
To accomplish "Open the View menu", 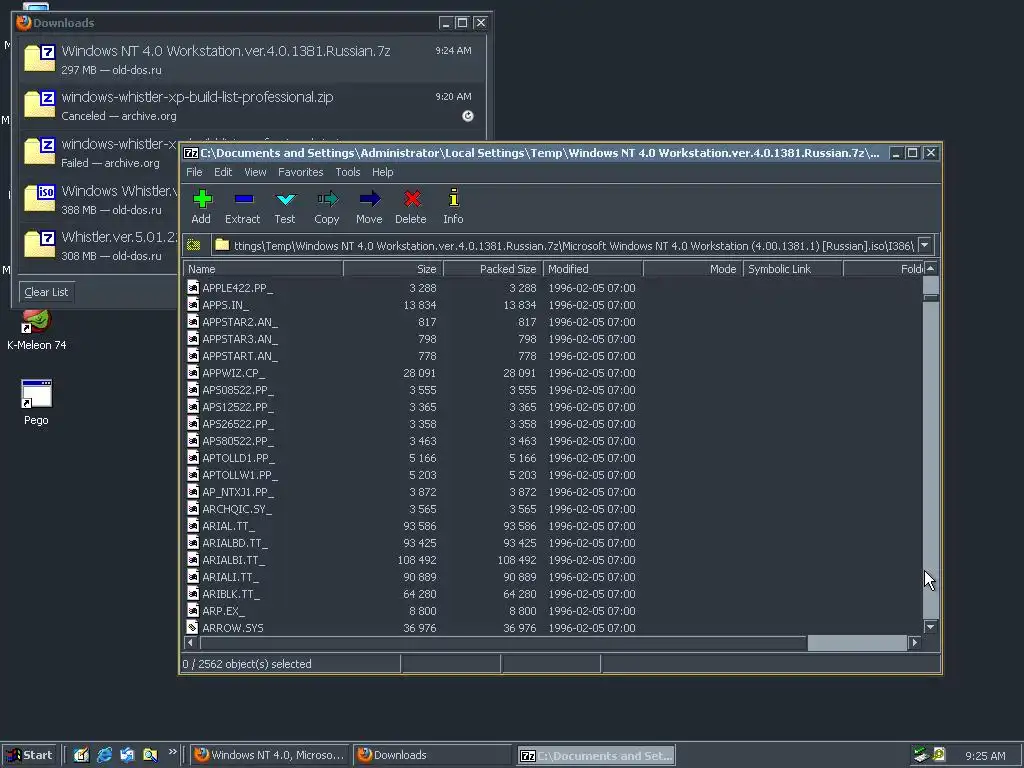I will coord(255,172).
